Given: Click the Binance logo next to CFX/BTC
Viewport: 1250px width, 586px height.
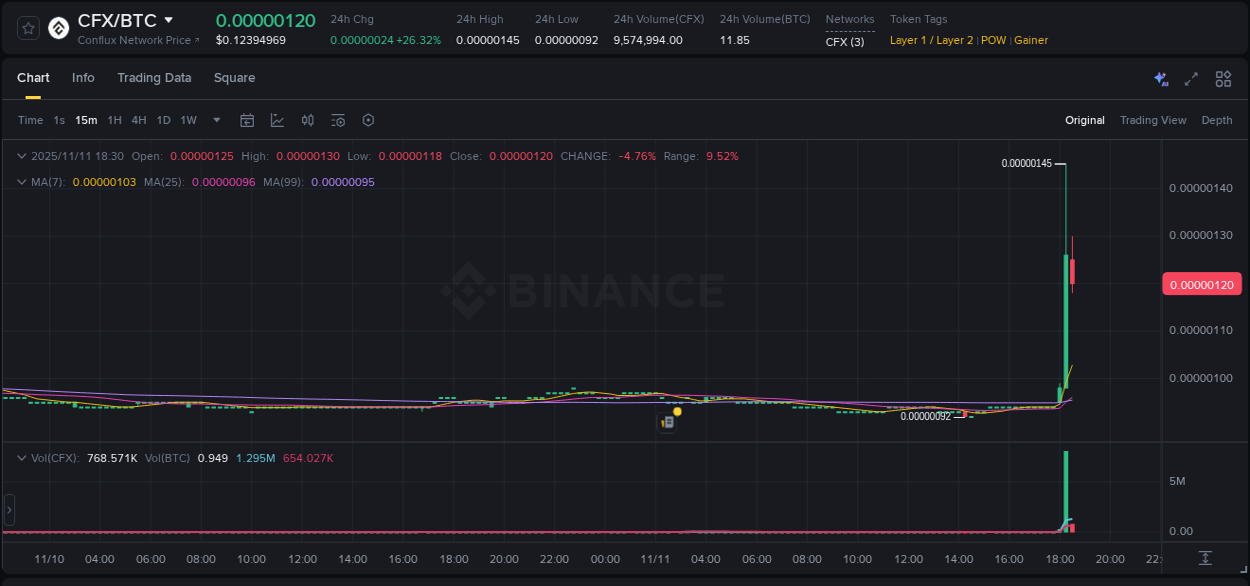Looking at the screenshot, I should click(58, 27).
